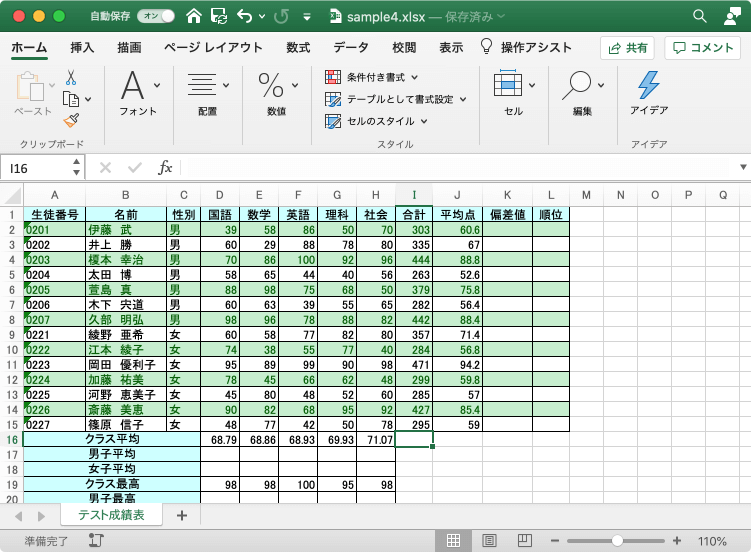Open the 校閲 tab
751x552 pixels.
click(x=404, y=47)
